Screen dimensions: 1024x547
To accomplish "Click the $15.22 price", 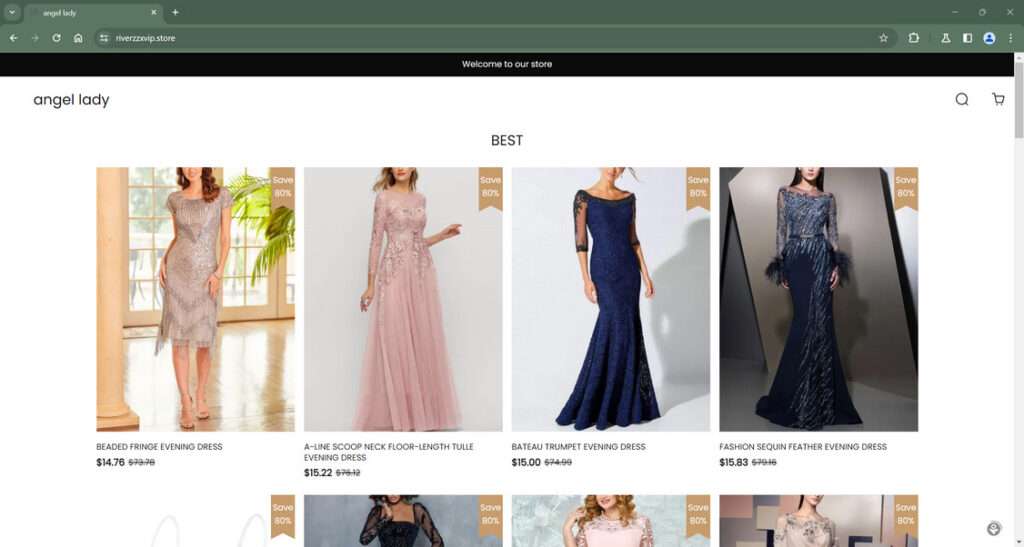I will click(x=318, y=473).
